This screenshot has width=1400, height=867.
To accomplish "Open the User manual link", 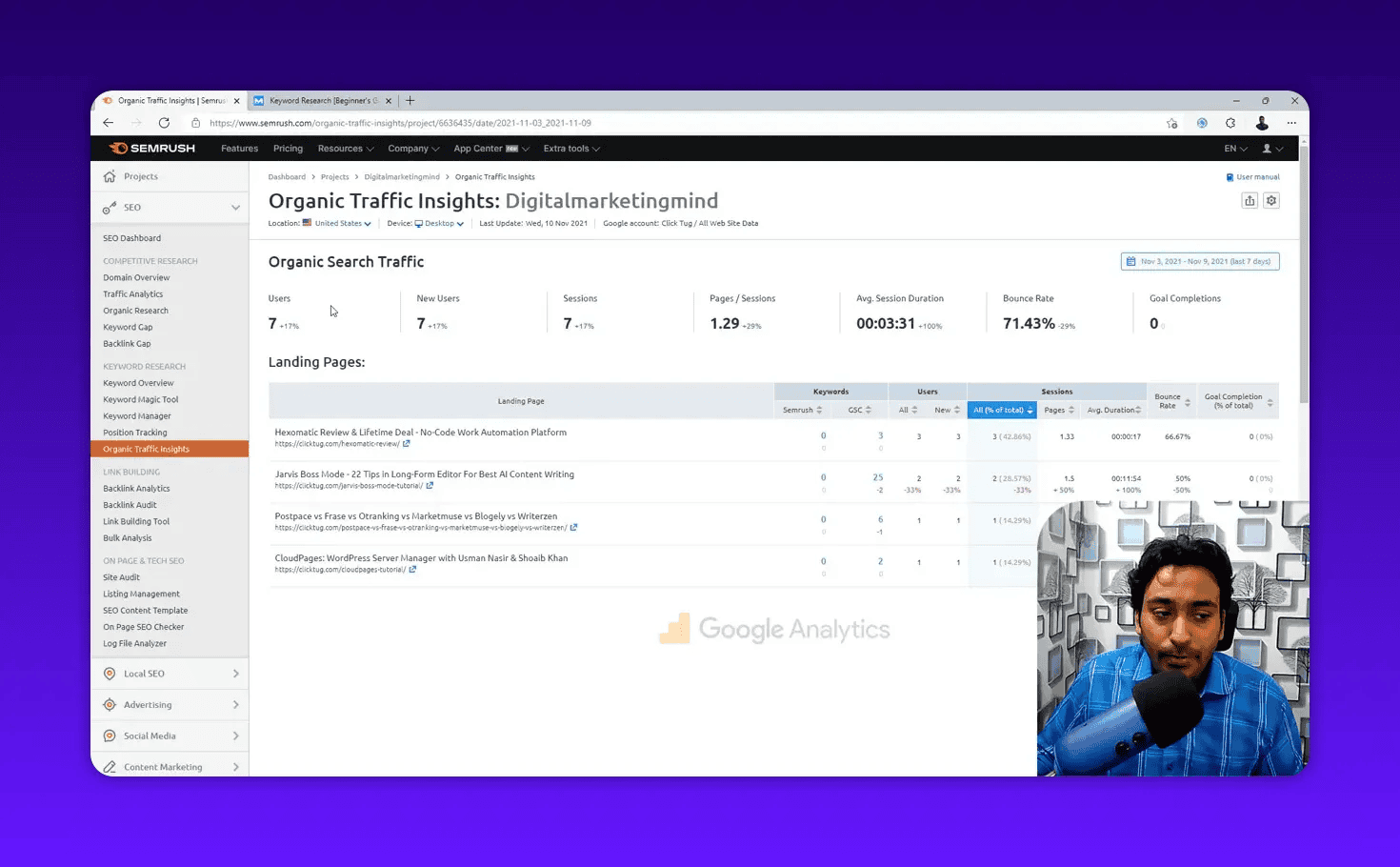I will [x=1253, y=176].
